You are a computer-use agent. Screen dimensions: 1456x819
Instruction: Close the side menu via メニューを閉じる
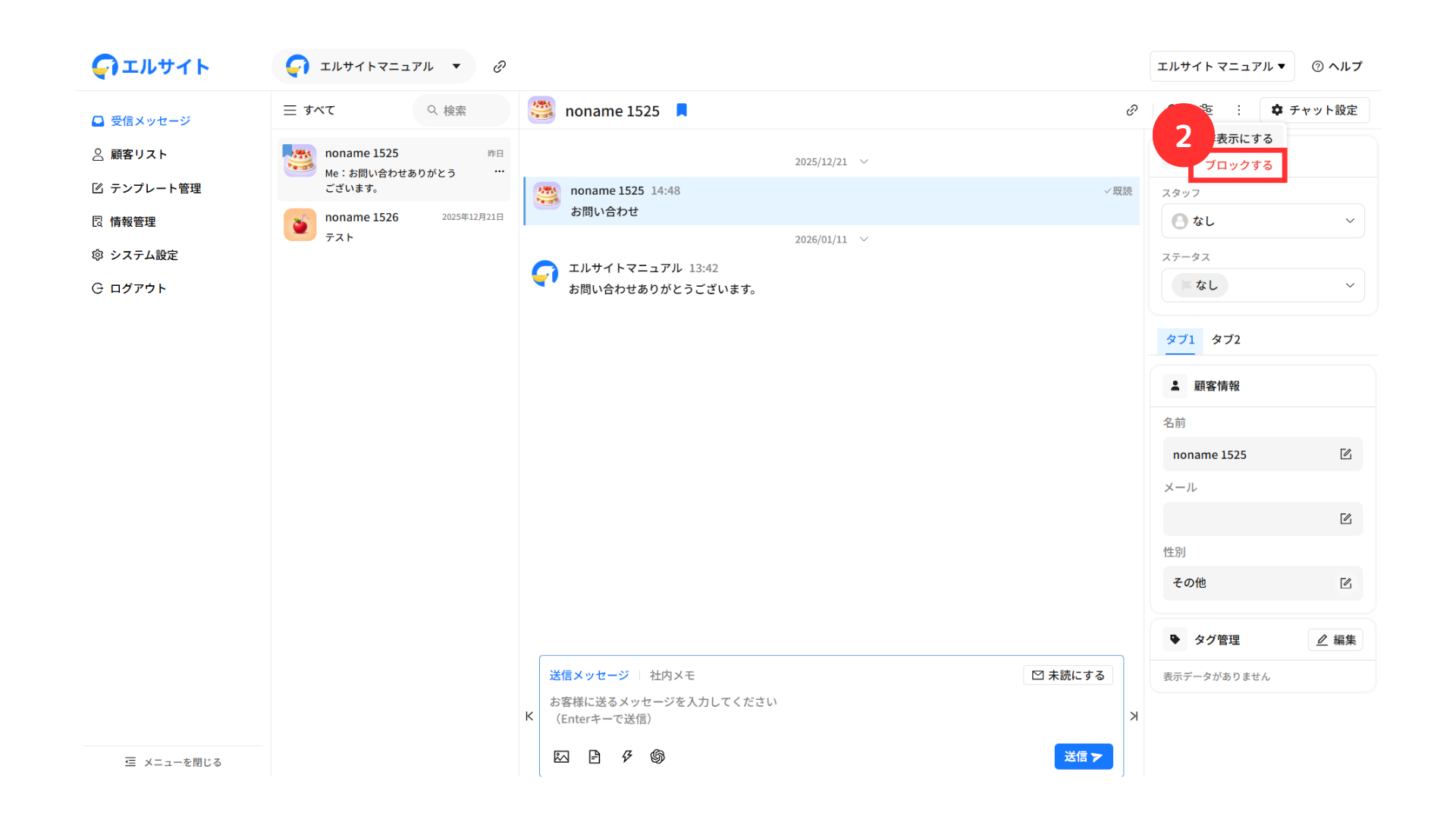pyautogui.click(x=174, y=762)
